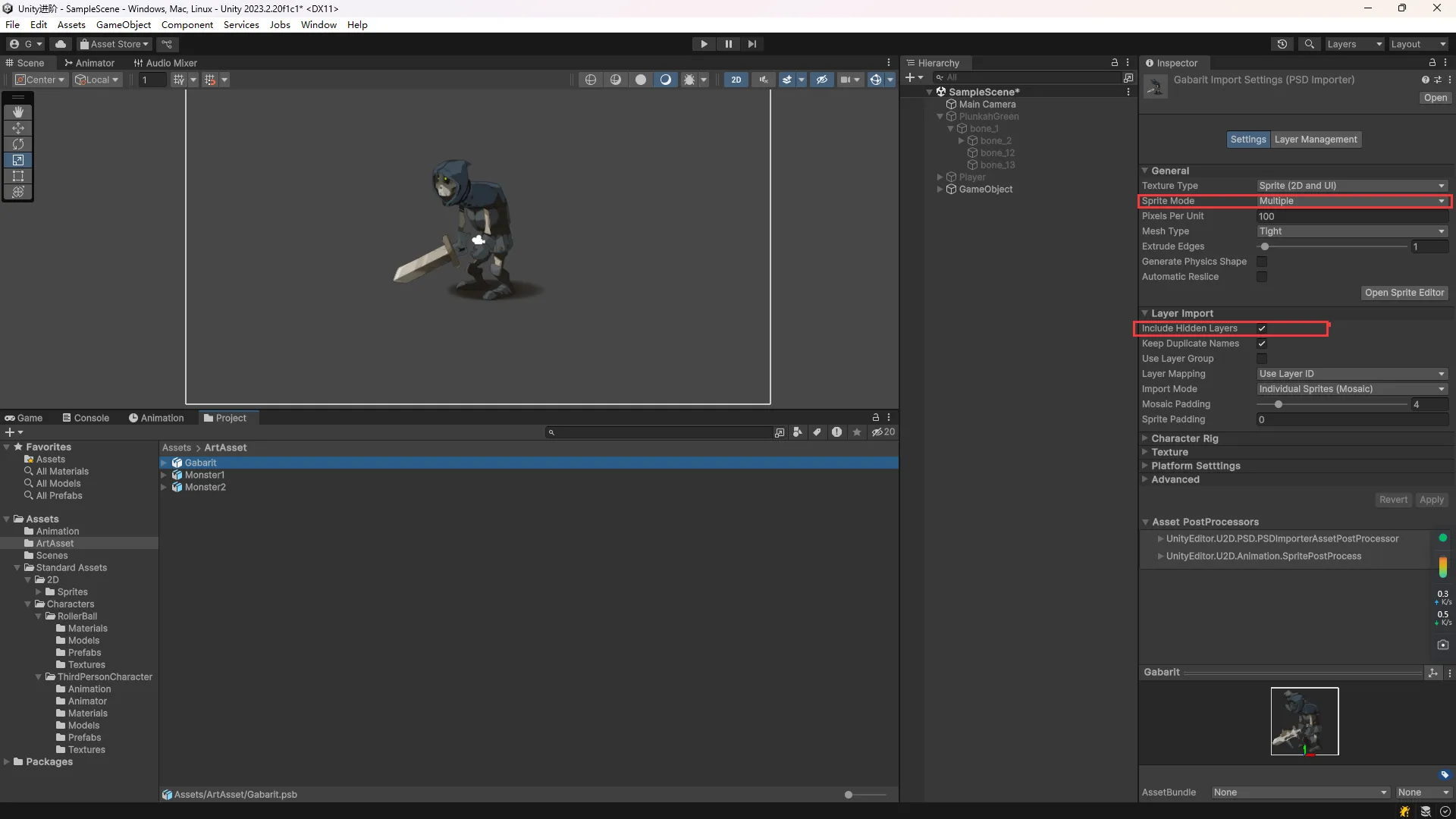Switch to Layer Management tab
The width and height of the screenshot is (1456, 819).
(x=1316, y=140)
